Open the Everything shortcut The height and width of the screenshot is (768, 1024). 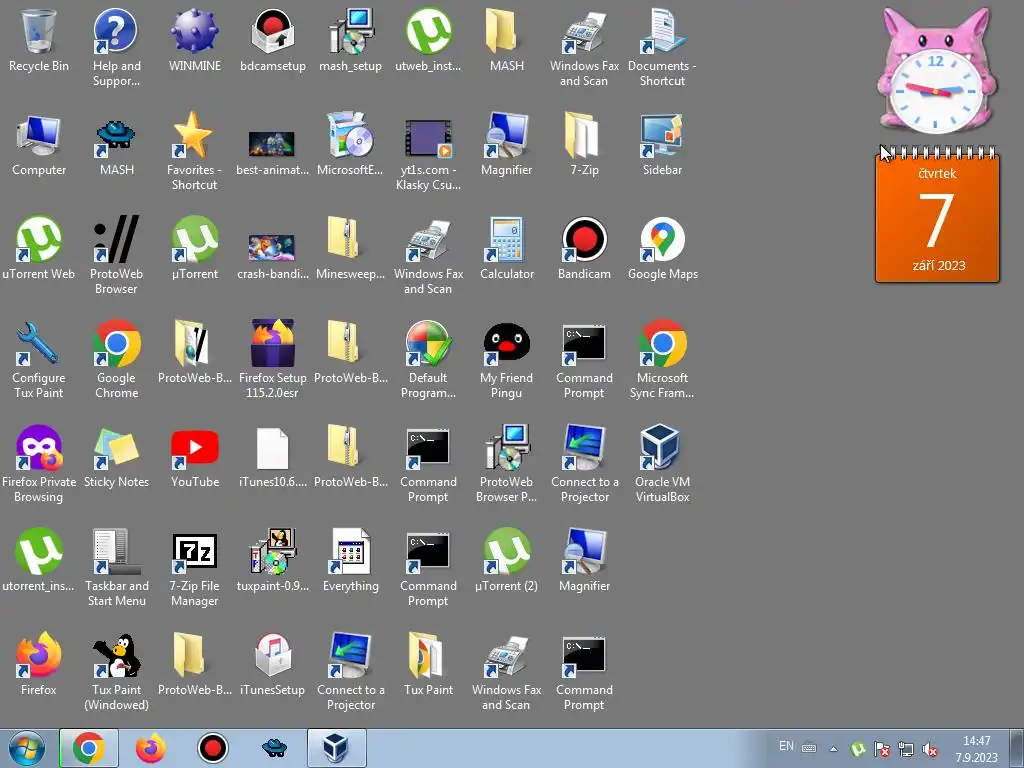tap(350, 560)
